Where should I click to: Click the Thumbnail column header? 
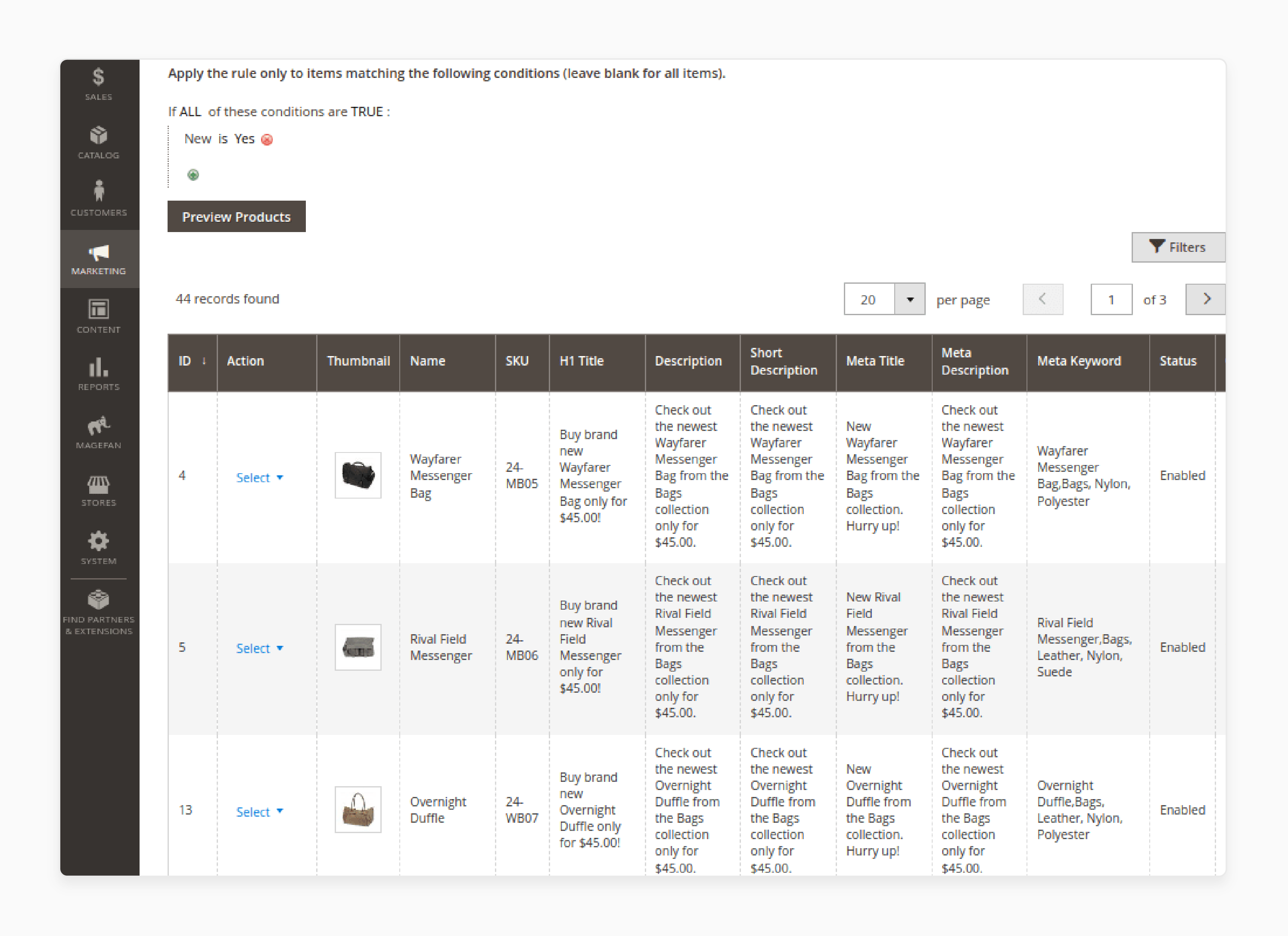[358, 362]
